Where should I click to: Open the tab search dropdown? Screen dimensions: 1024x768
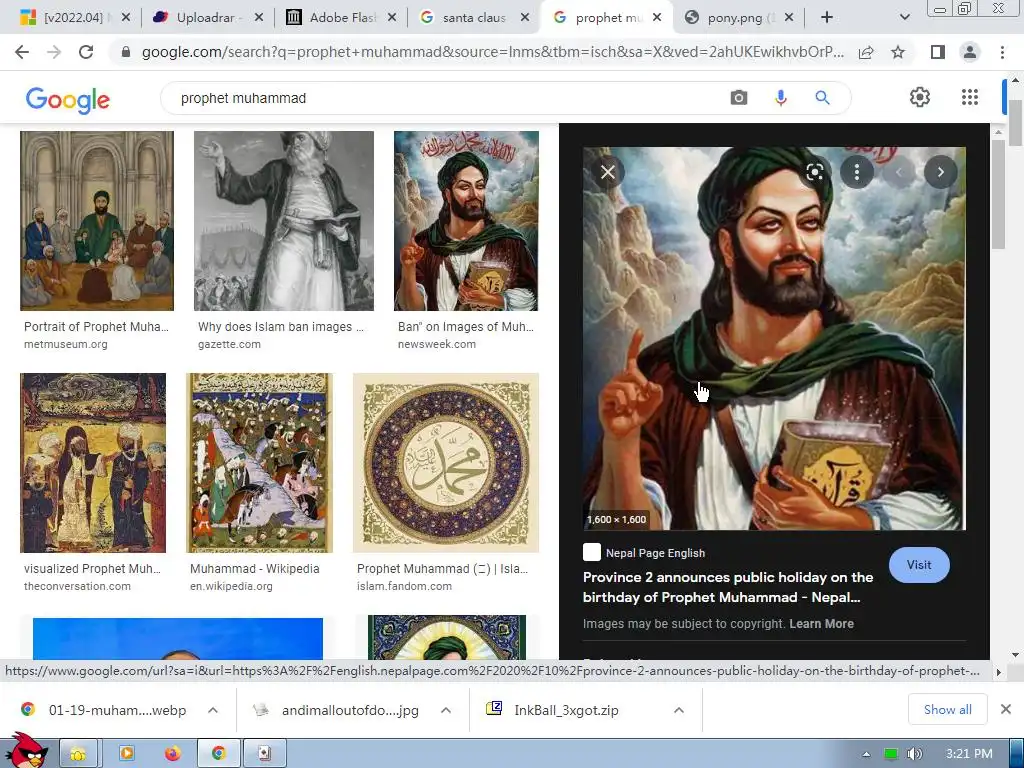pyautogui.click(x=904, y=18)
